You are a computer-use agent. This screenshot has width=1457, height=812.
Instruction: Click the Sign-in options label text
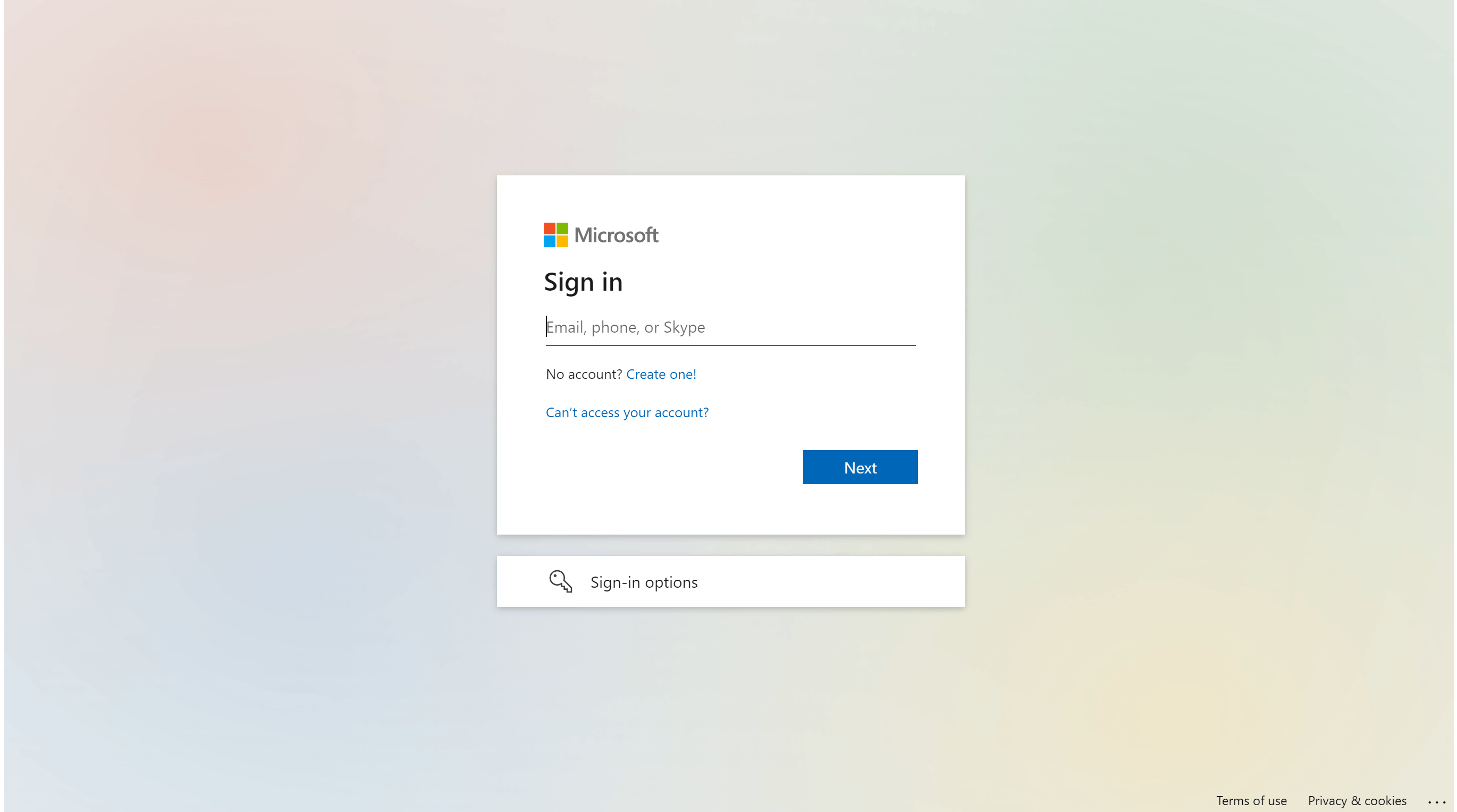[x=644, y=582]
